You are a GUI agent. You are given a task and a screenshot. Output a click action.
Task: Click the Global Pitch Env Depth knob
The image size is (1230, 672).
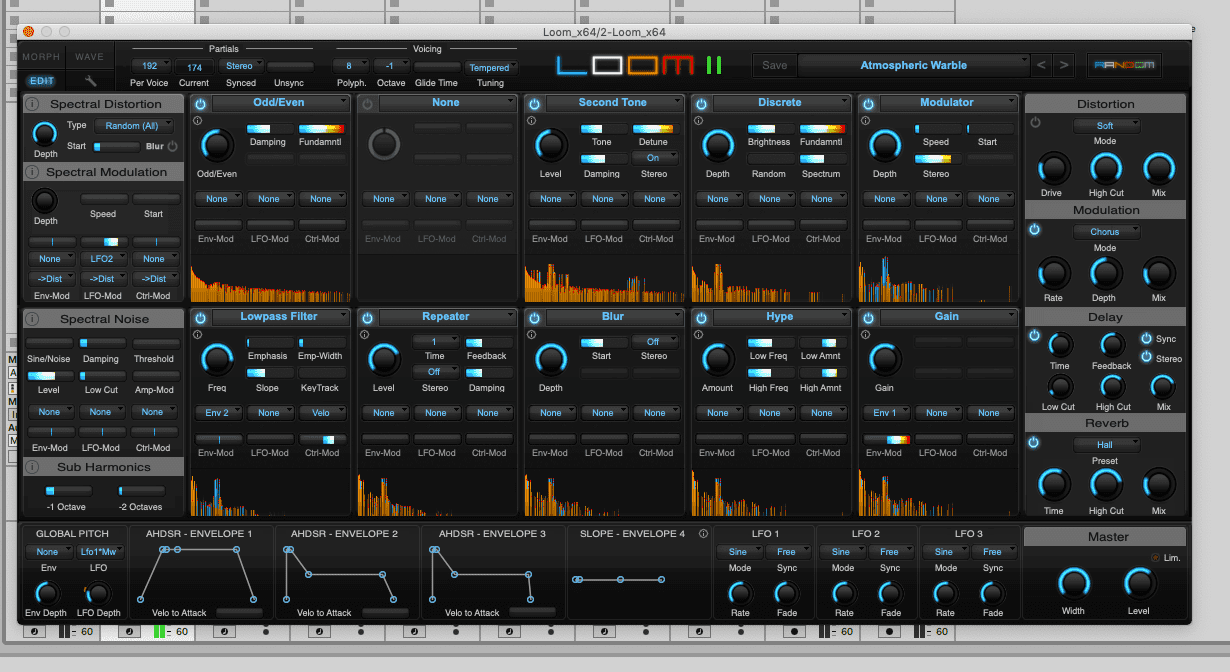click(x=48, y=592)
